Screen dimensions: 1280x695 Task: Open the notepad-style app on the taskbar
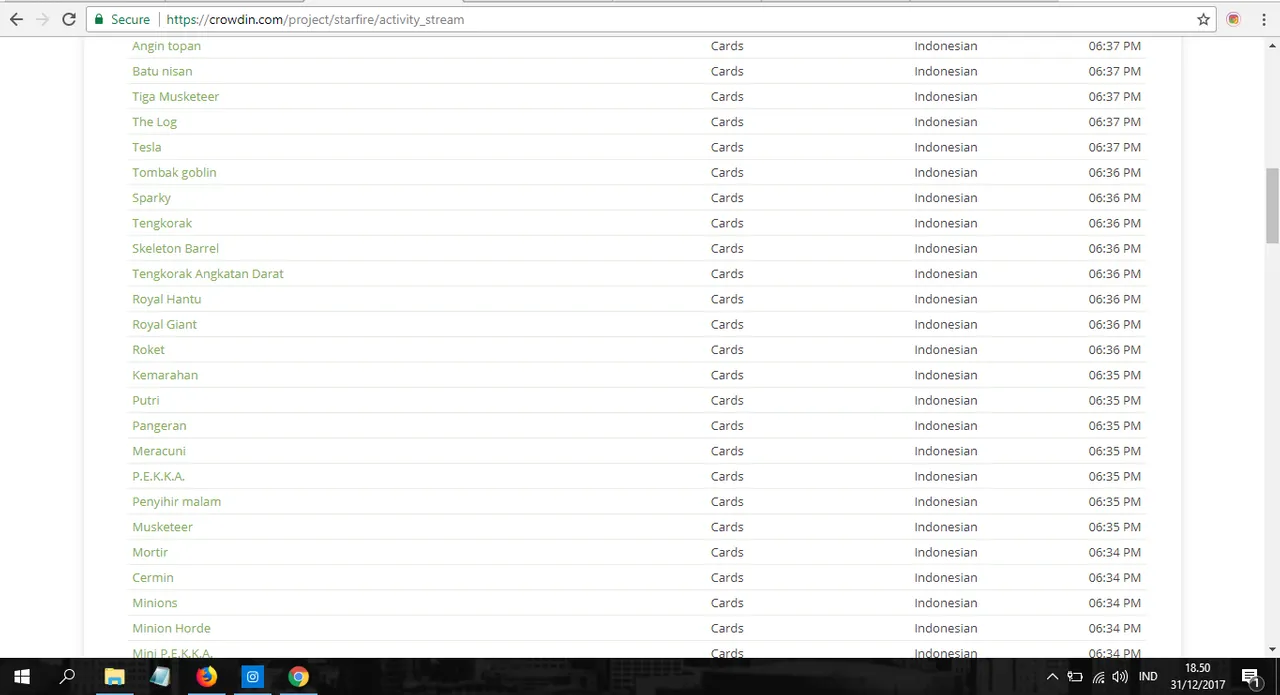click(160, 676)
